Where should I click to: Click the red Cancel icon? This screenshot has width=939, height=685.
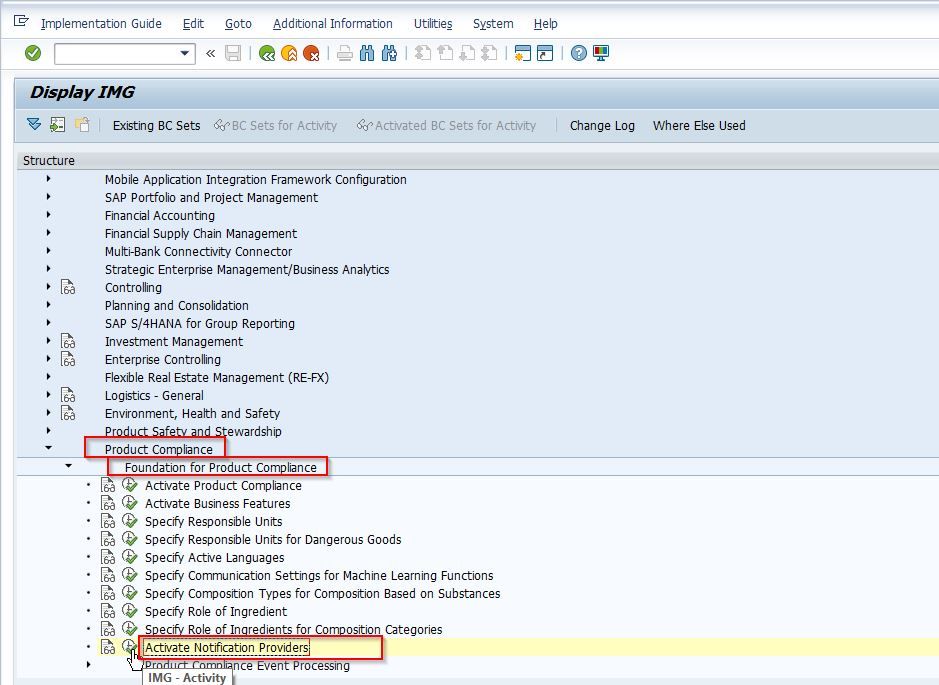coord(311,54)
